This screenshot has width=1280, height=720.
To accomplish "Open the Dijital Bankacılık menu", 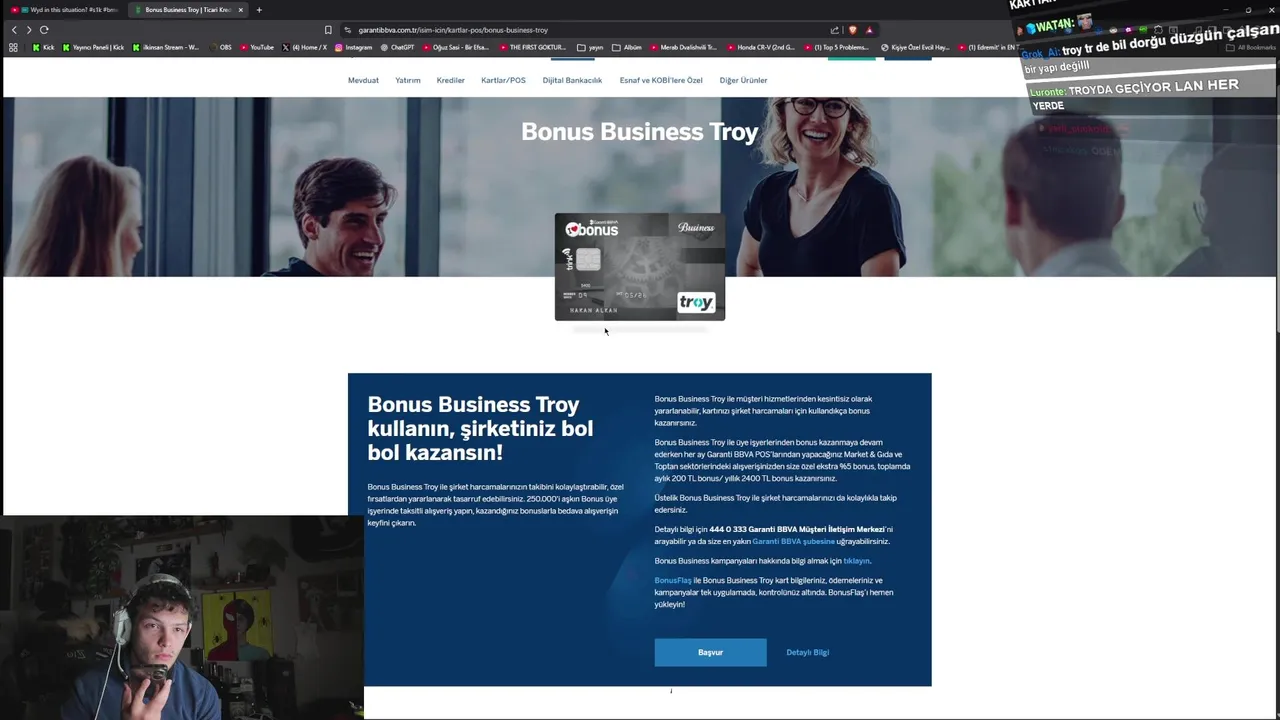I will (x=572, y=80).
